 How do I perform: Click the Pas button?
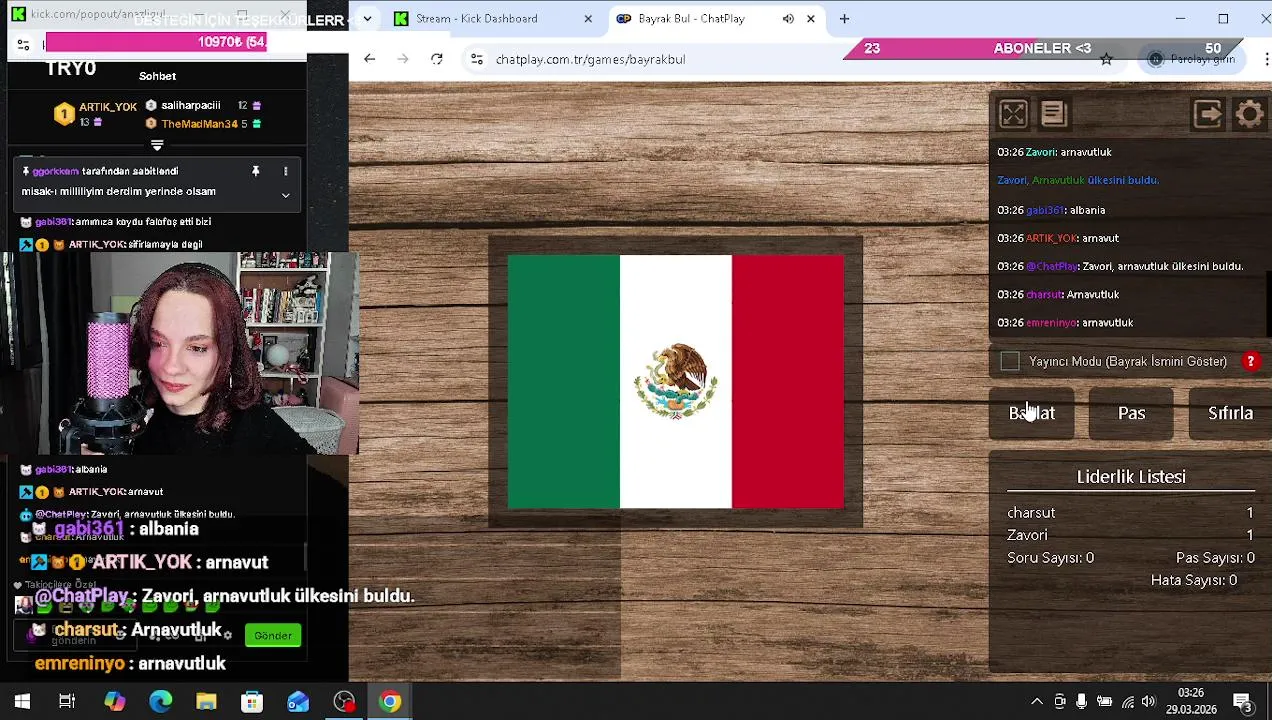(1131, 413)
